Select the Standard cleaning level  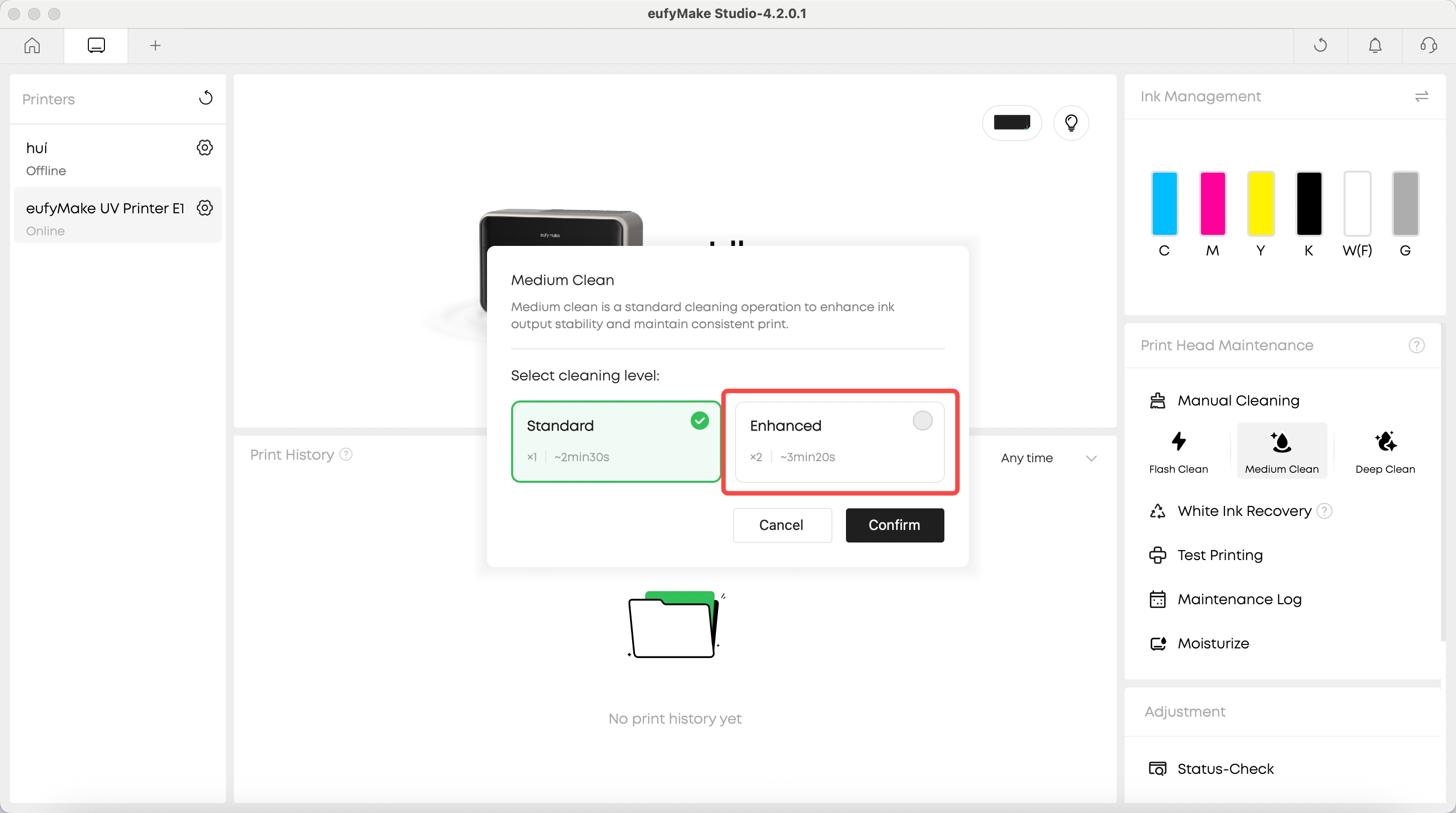point(616,441)
